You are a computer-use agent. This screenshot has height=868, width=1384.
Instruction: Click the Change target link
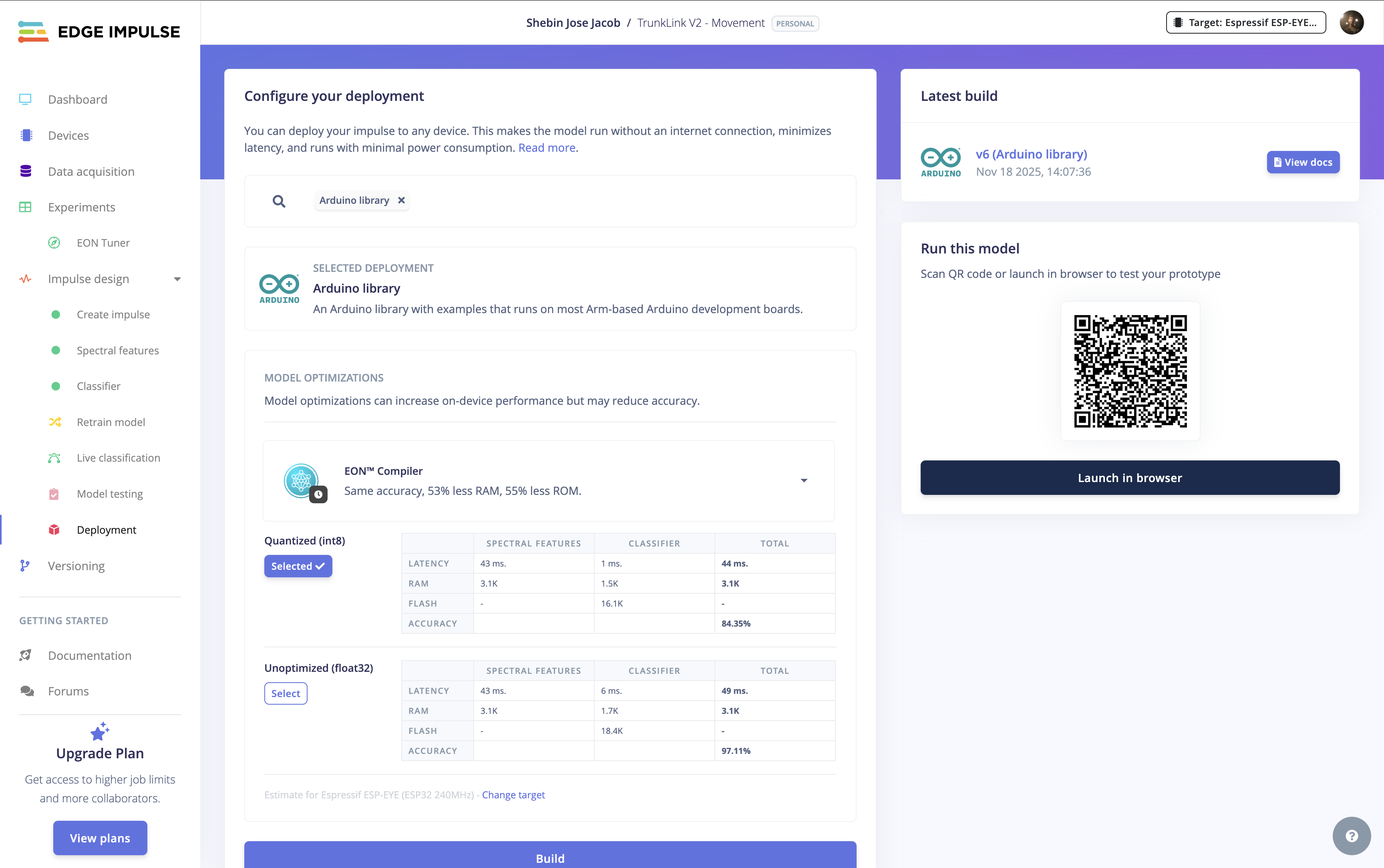coord(513,794)
